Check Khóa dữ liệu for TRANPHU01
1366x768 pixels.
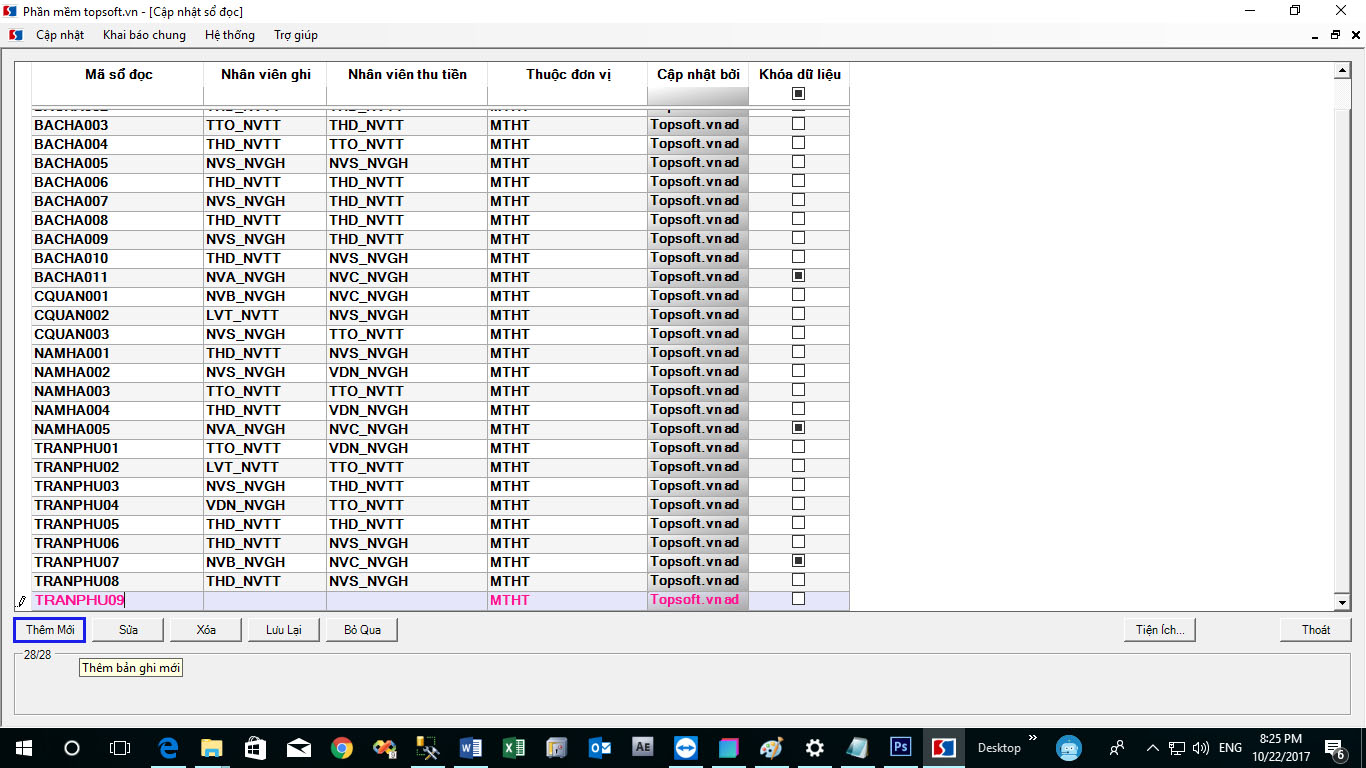(798, 447)
